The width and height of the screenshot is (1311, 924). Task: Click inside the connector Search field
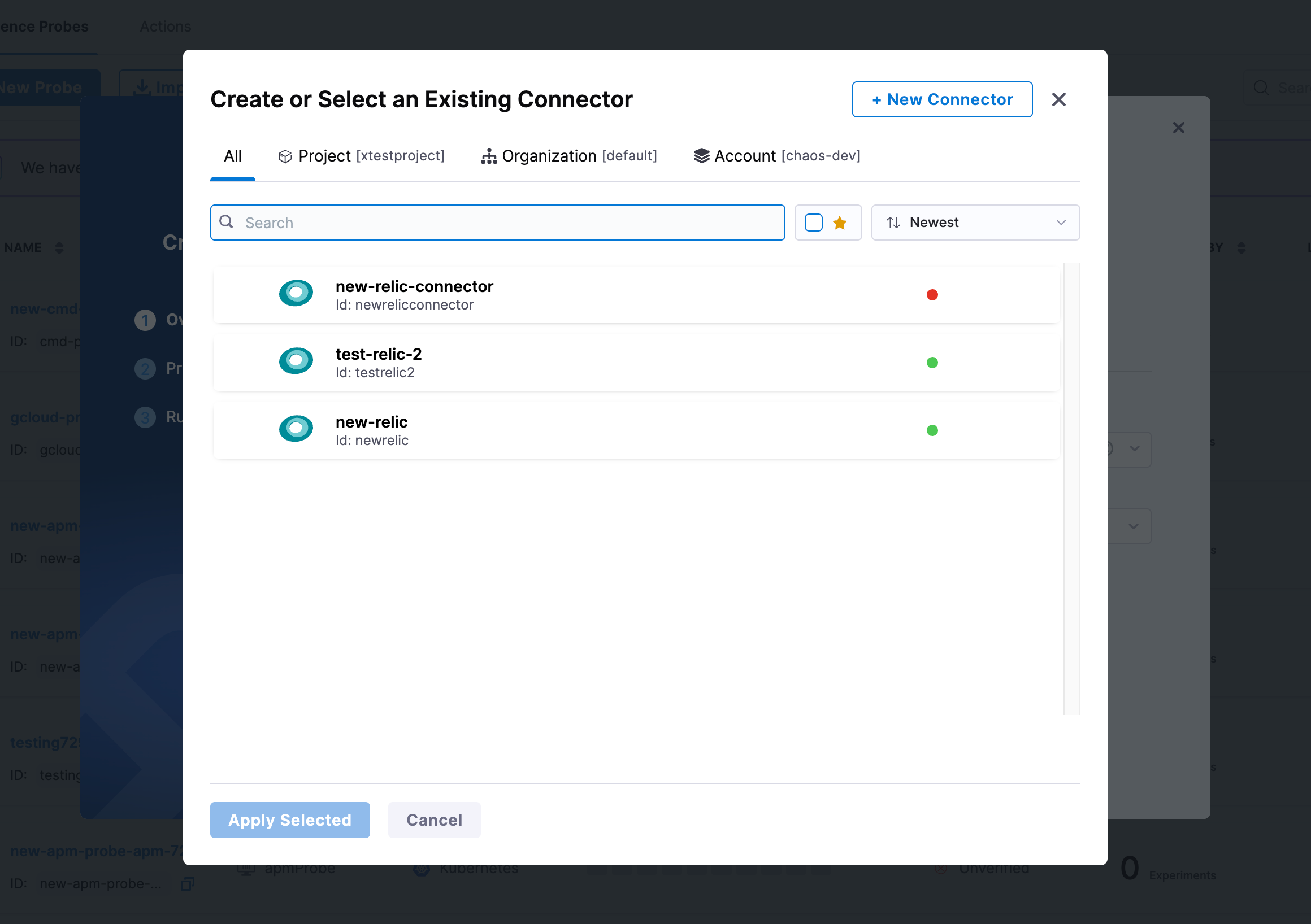click(x=497, y=222)
